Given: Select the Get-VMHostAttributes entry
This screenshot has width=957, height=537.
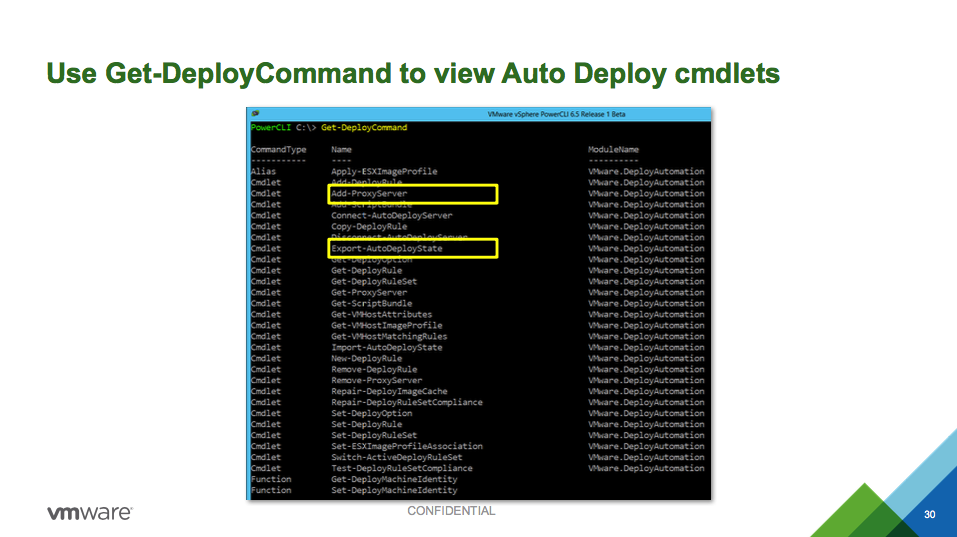Looking at the screenshot, I should coord(384,314).
